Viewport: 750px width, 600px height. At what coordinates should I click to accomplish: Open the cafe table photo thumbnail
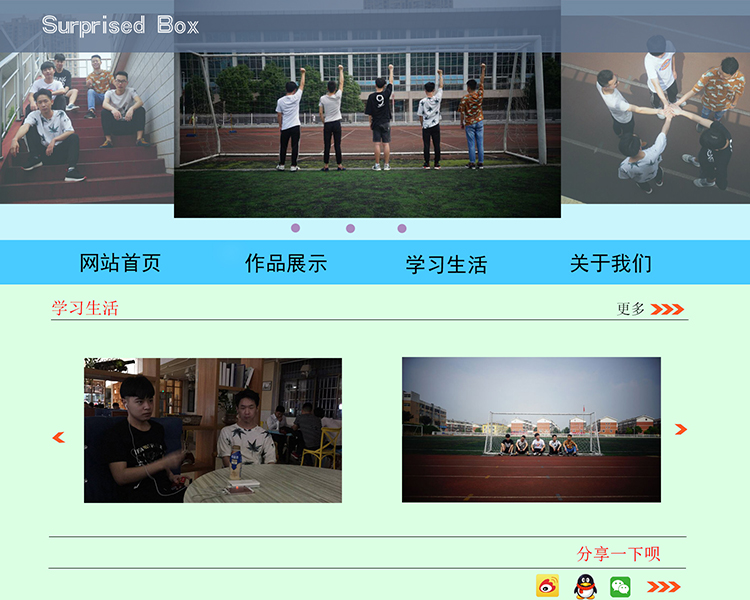pos(213,430)
